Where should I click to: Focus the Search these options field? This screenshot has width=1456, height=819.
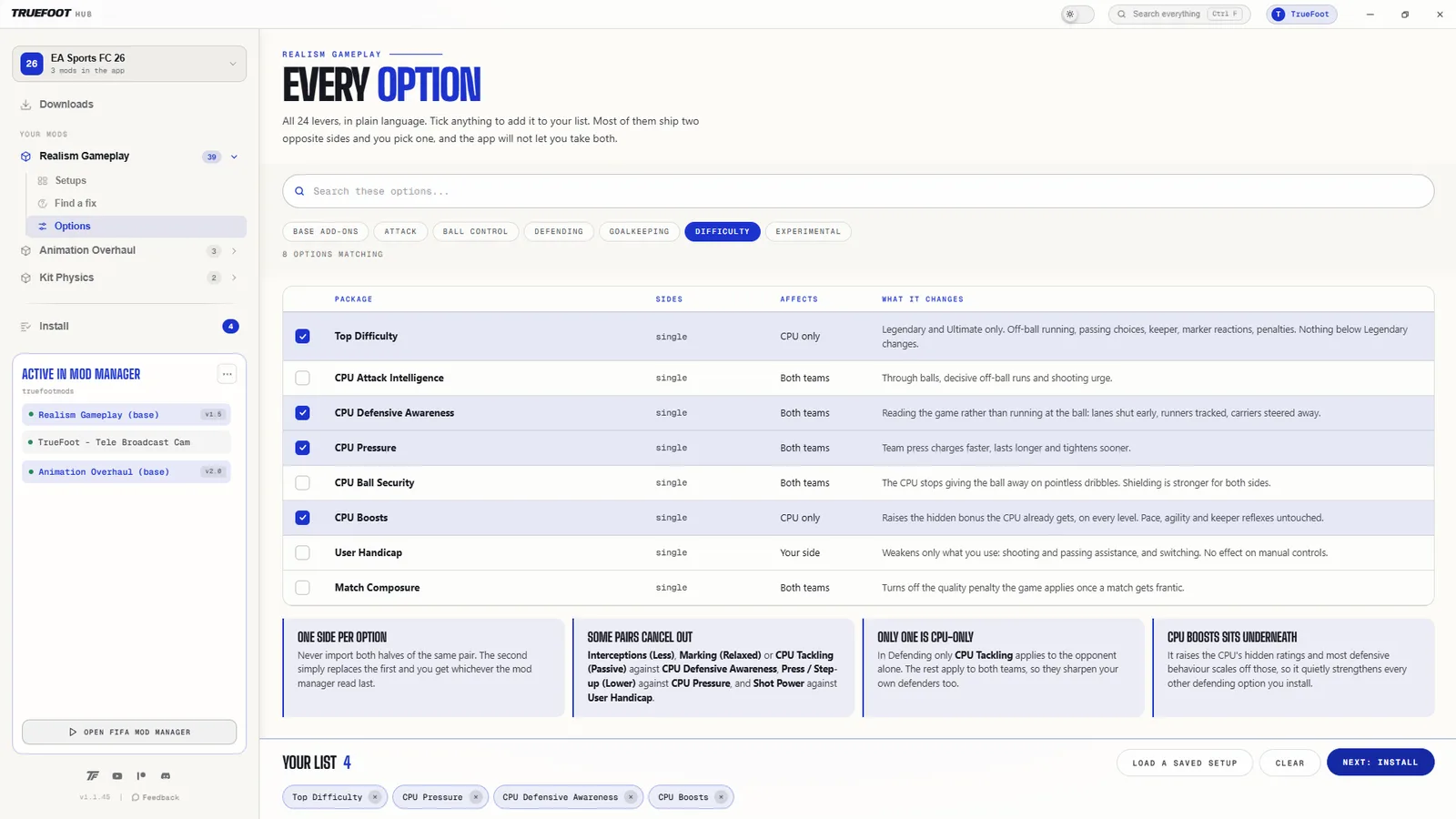pos(858,192)
